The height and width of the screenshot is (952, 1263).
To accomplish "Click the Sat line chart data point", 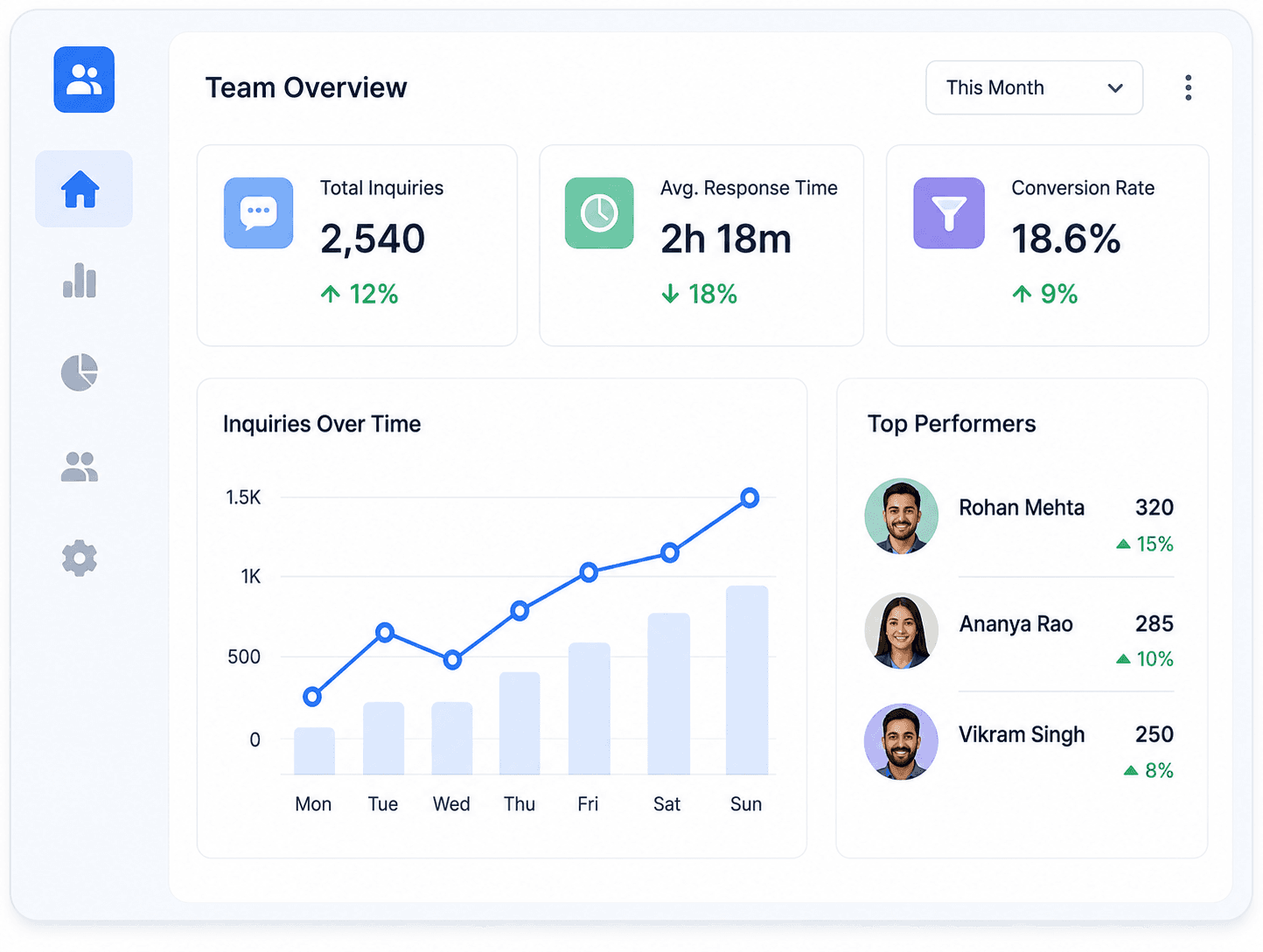I will pyautogui.click(x=670, y=552).
